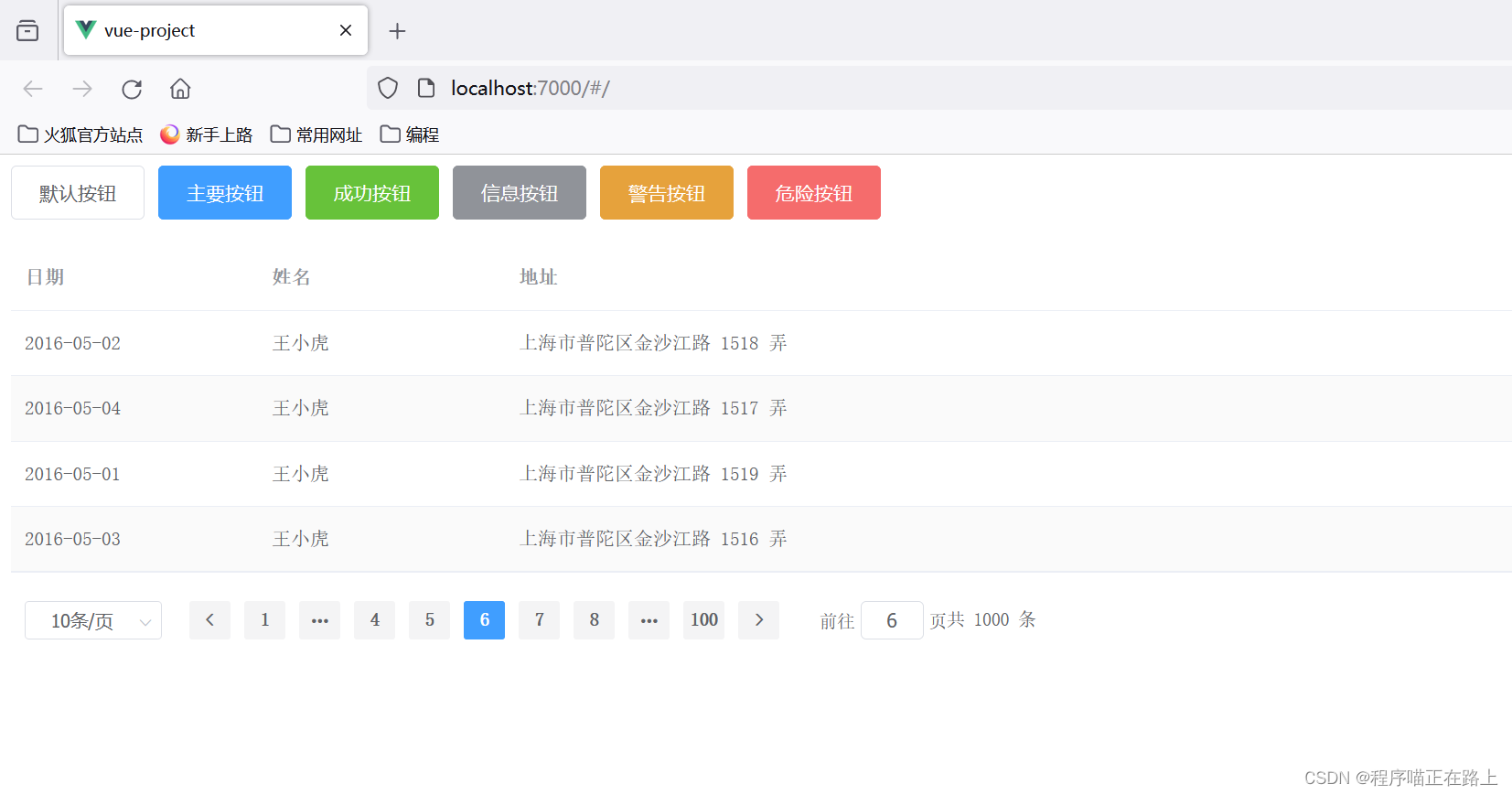The width and height of the screenshot is (1512, 795).
Task: Click 王小虎 in the 2016-05-02 row
Action: (x=301, y=343)
